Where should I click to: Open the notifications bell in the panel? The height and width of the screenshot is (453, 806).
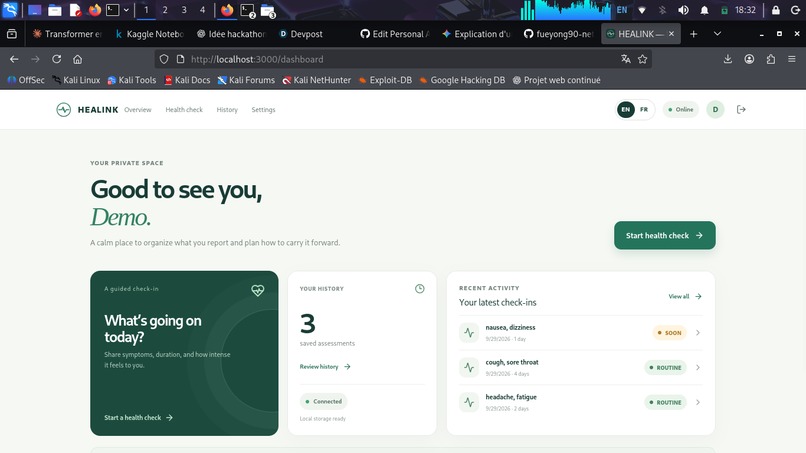pyautogui.click(x=704, y=10)
